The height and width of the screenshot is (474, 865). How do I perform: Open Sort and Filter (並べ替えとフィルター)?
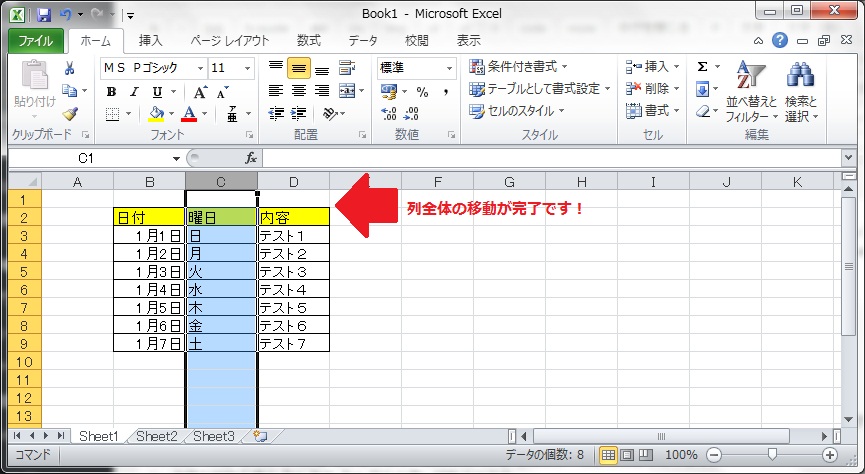(751, 92)
